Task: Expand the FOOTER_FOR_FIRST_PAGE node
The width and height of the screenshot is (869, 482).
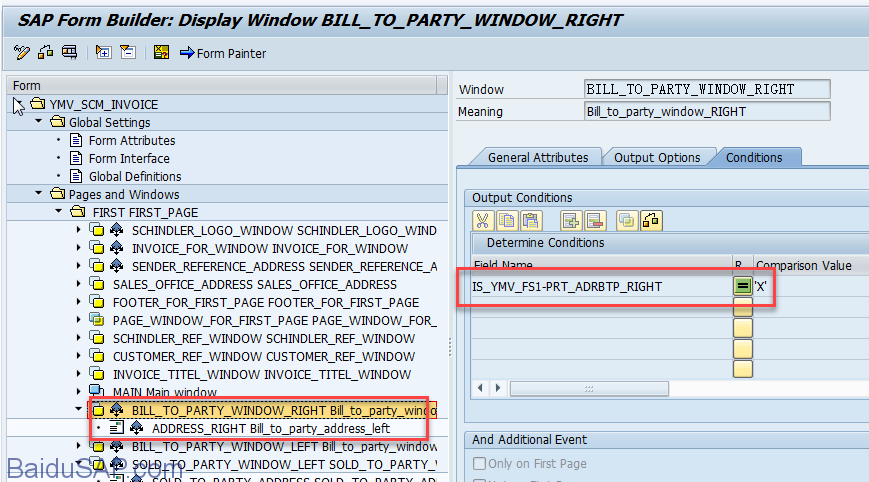Action: 78,301
